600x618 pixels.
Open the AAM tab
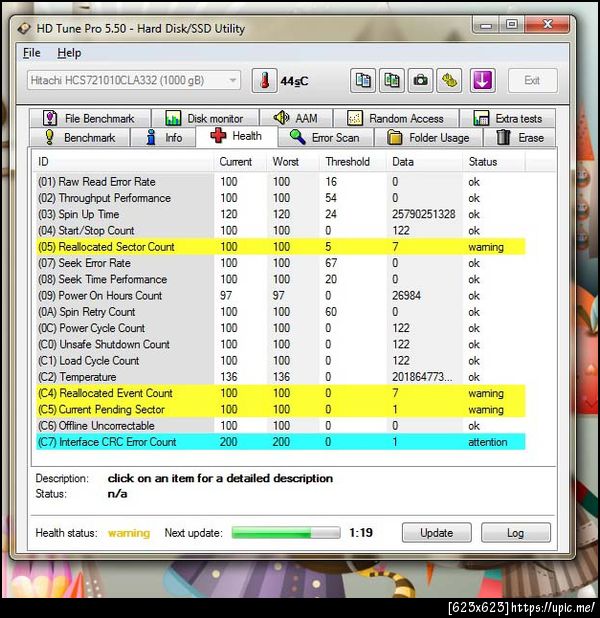[x=296, y=118]
